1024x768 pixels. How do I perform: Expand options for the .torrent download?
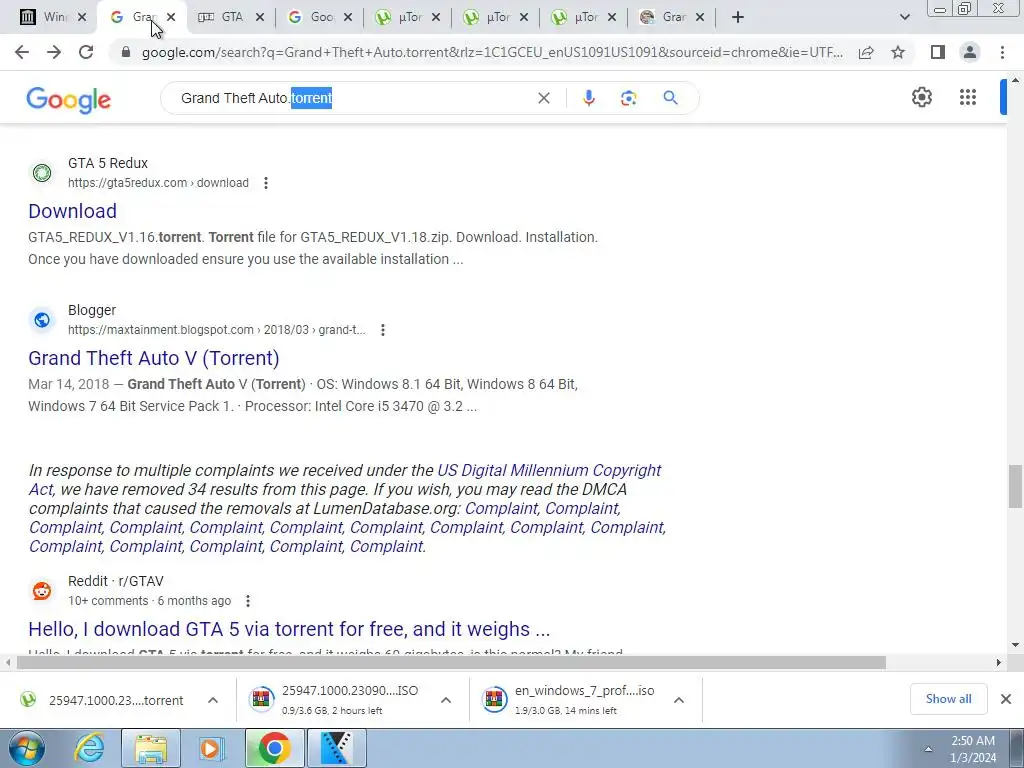coord(213,700)
